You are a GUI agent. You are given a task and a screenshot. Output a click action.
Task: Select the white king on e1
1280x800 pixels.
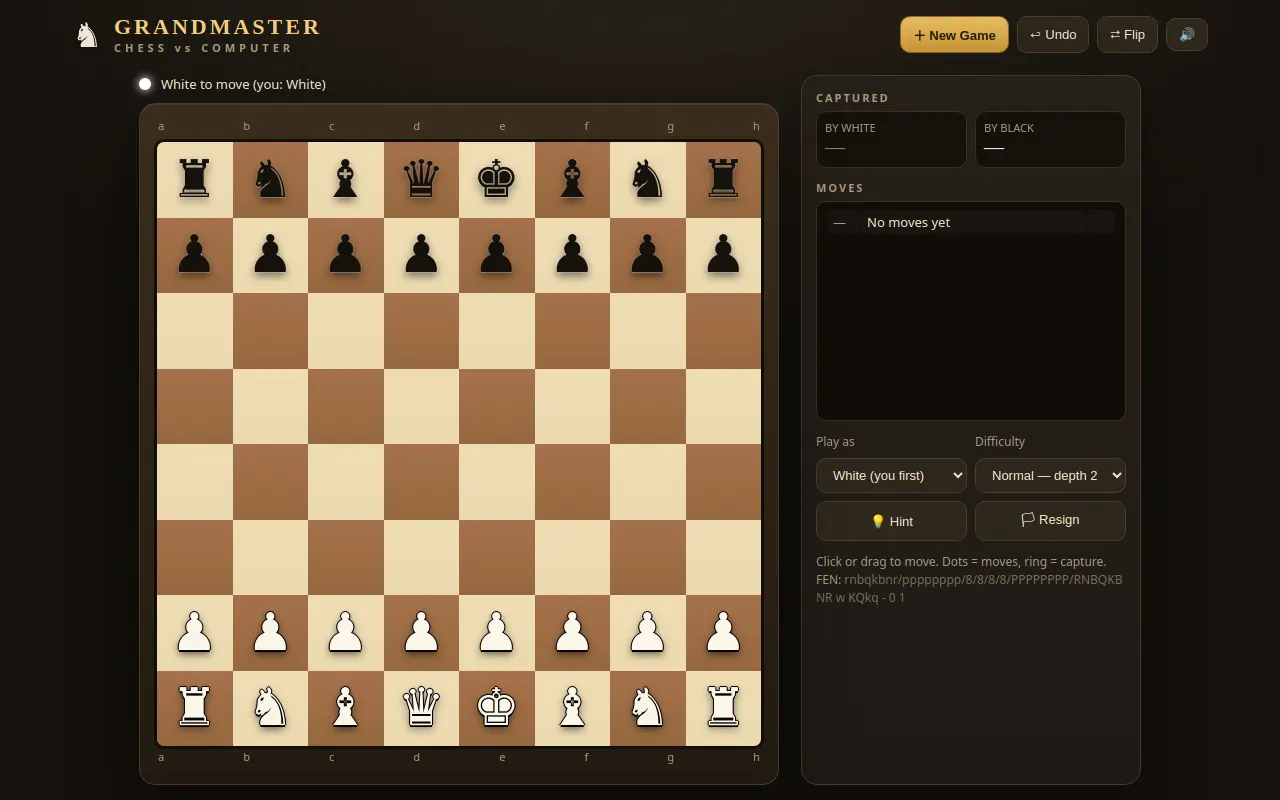pyautogui.click(x=497, y=708)
